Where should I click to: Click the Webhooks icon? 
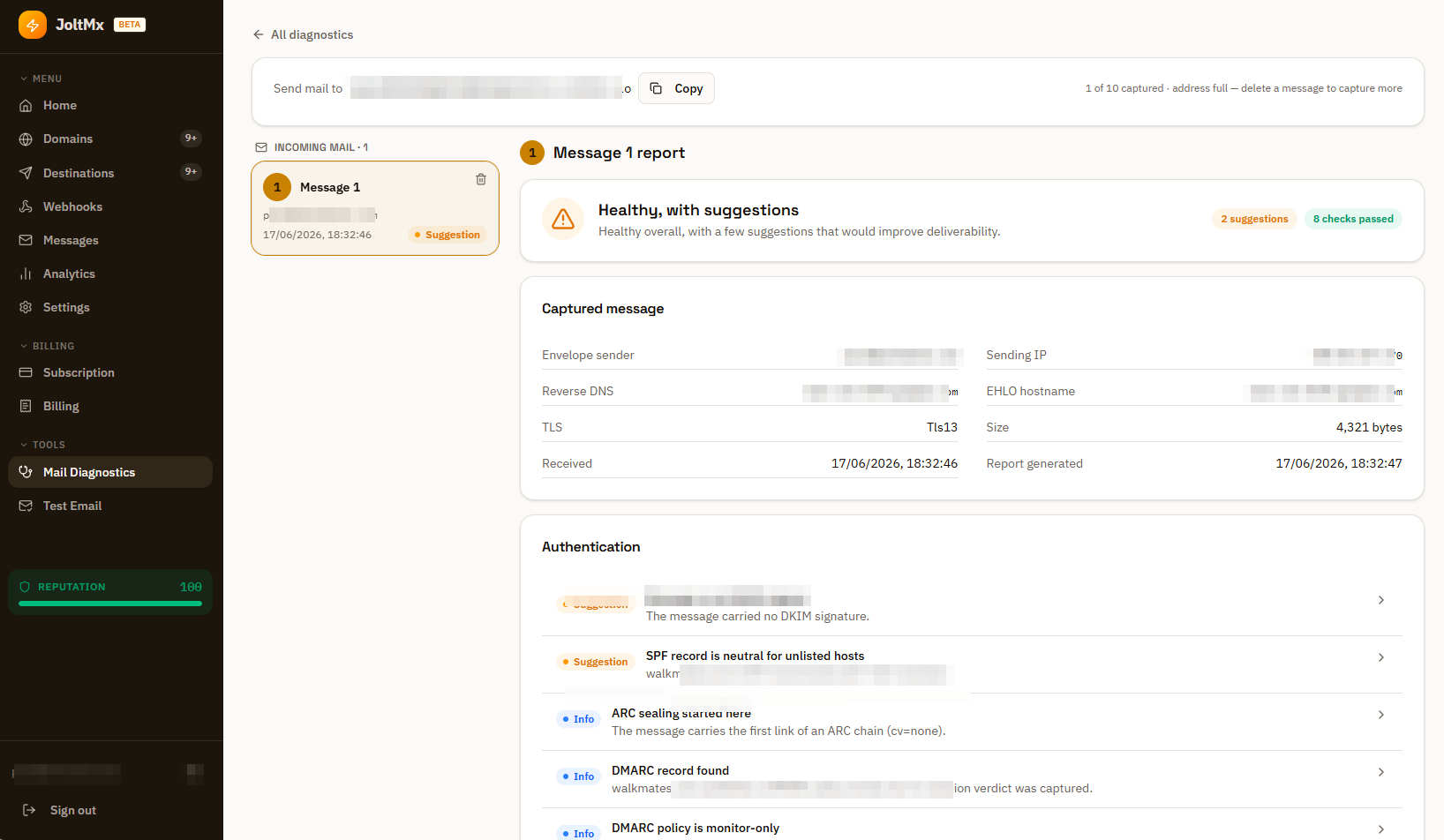click(26, 206)
